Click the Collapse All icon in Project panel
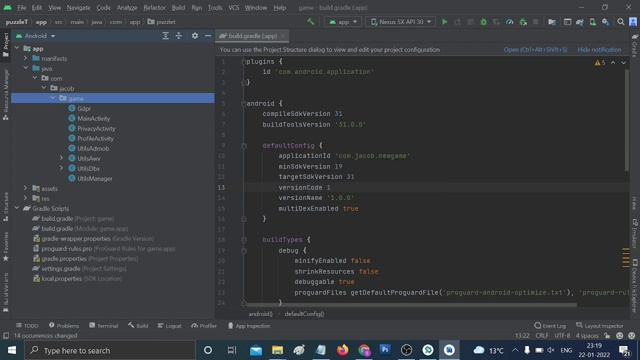The image size is (640, 360). coord(179,36)
